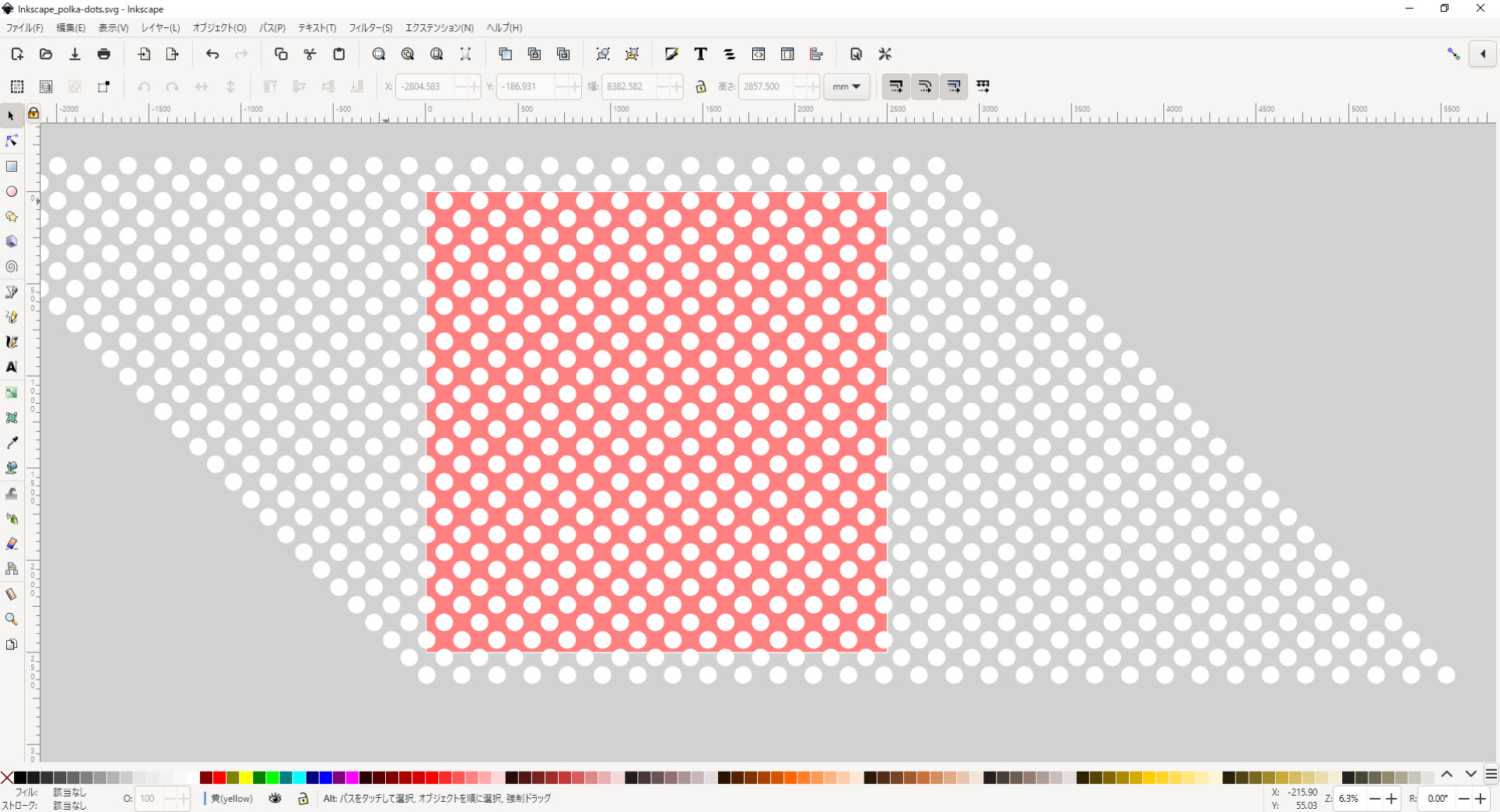Open the Align and Distribute dialog
This screenshot has width=1500, height=812.
[x=816, y=54]
